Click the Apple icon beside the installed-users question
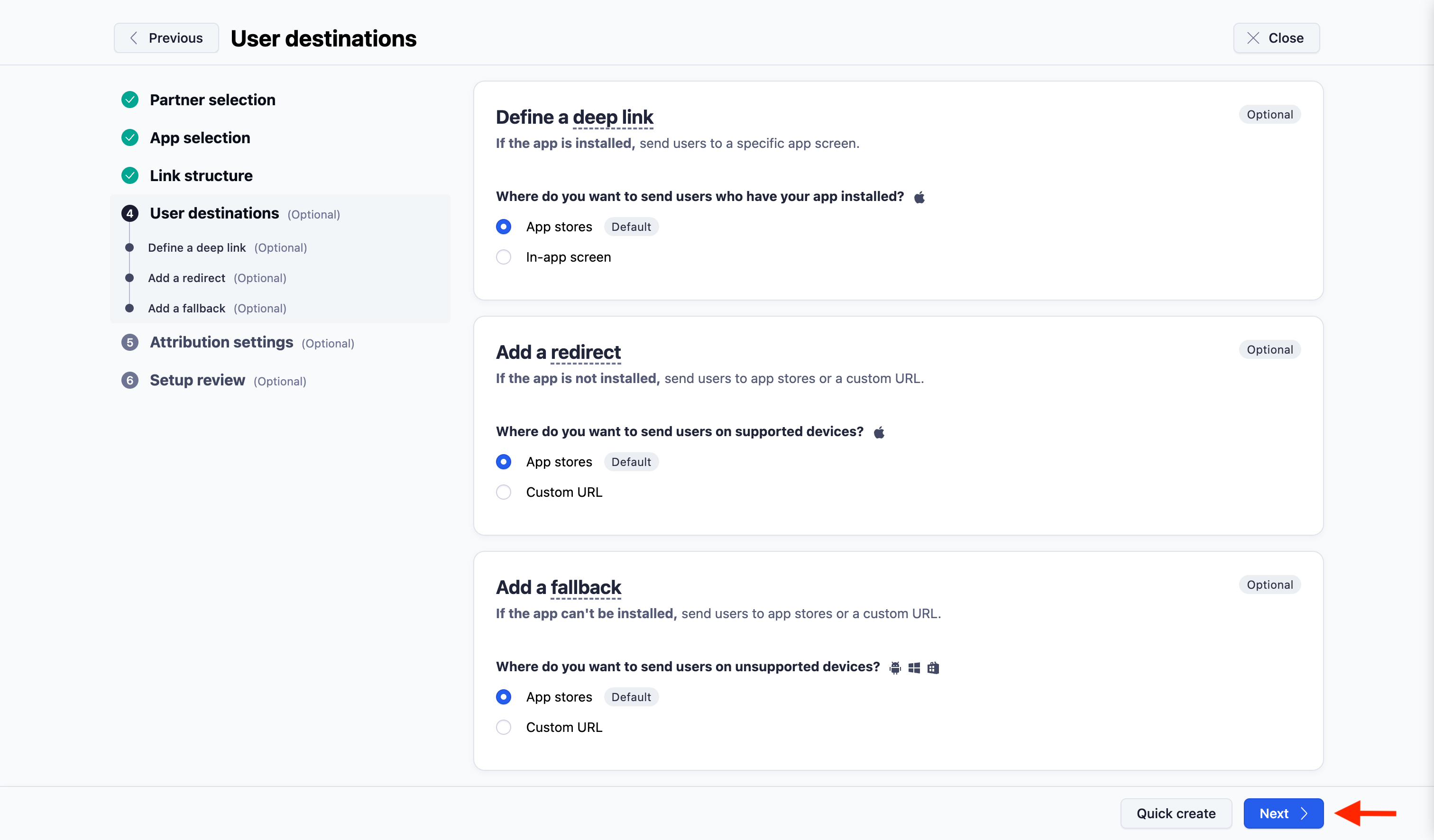Image resolution: width=1434 pixels, height=840 pixels. point(919,197)
